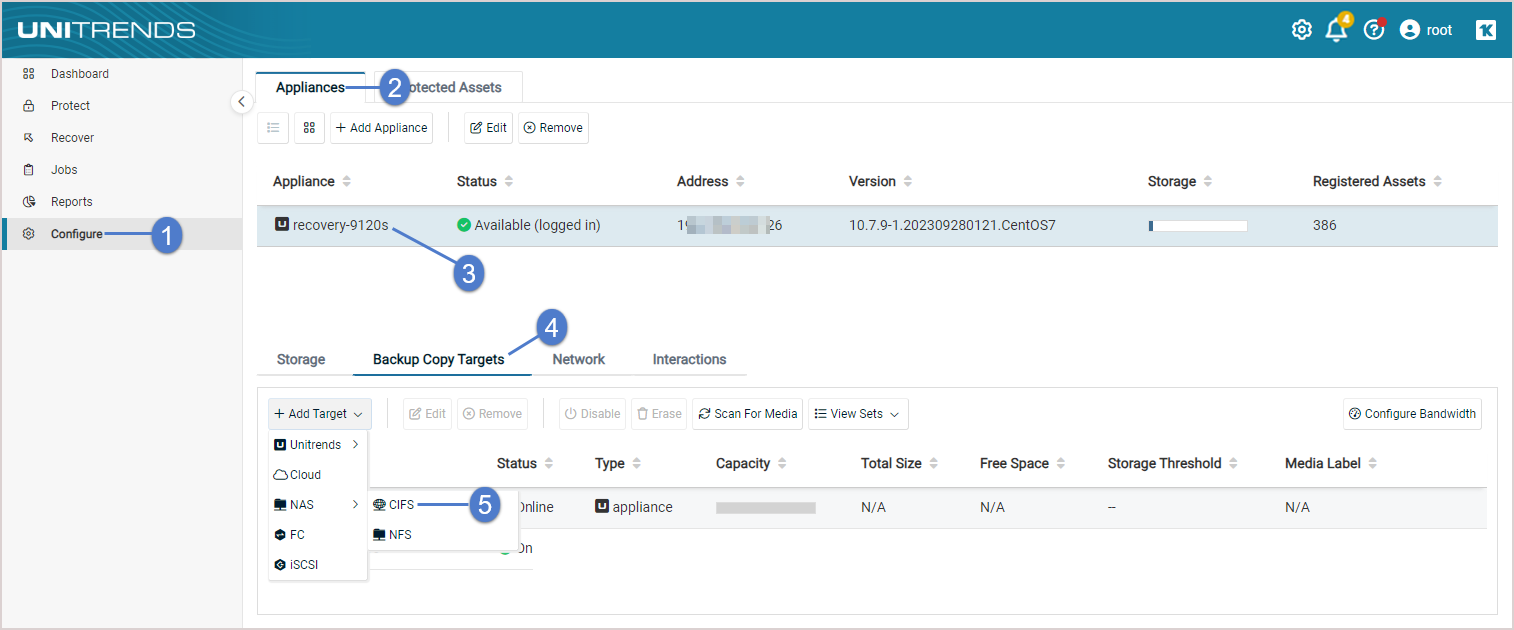Switch to list view icon

pos(273,128)
